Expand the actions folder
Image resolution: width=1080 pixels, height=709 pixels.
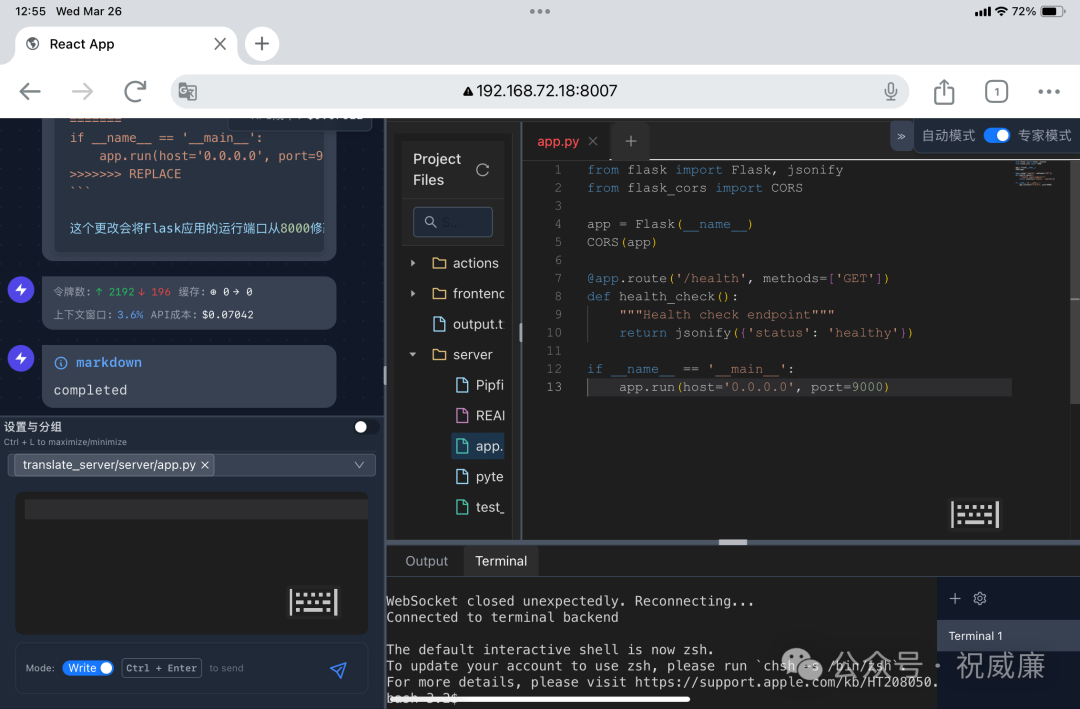coord(413,263)
